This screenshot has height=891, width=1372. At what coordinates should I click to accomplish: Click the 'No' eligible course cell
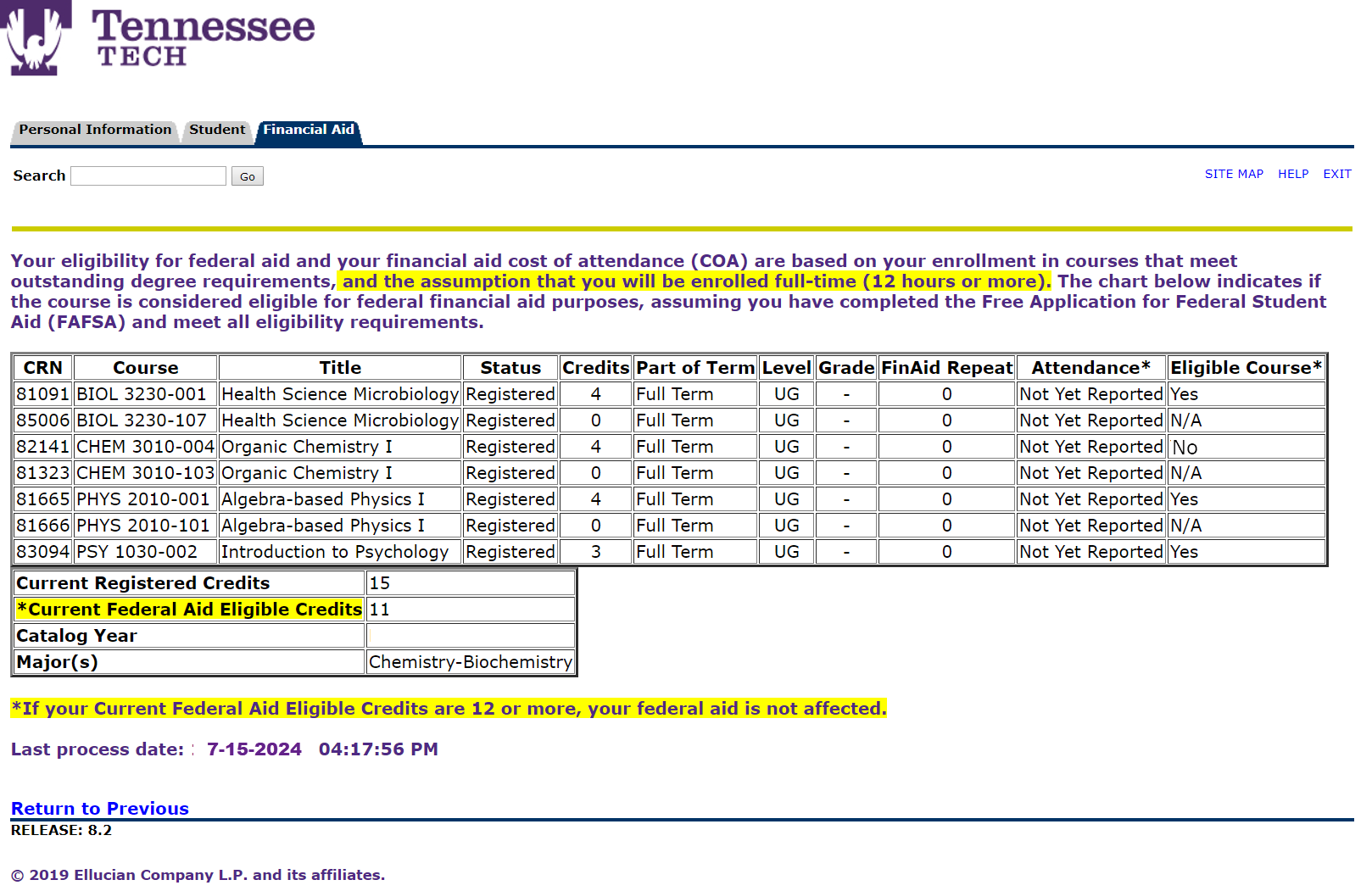tap(1185, 448)
